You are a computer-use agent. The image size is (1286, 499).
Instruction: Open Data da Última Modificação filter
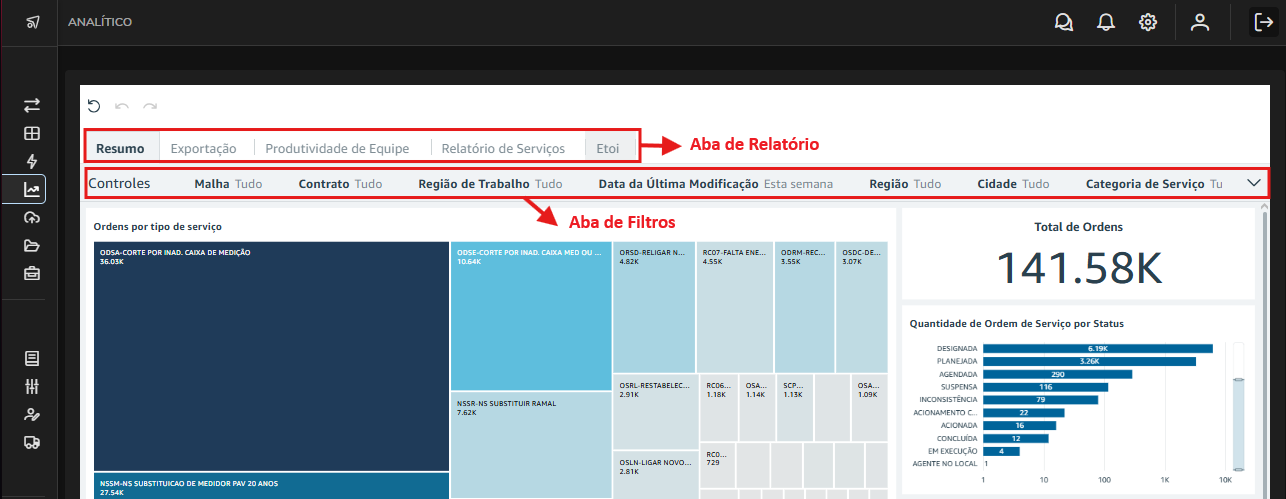pyautogui.click(x=715, y=184)
